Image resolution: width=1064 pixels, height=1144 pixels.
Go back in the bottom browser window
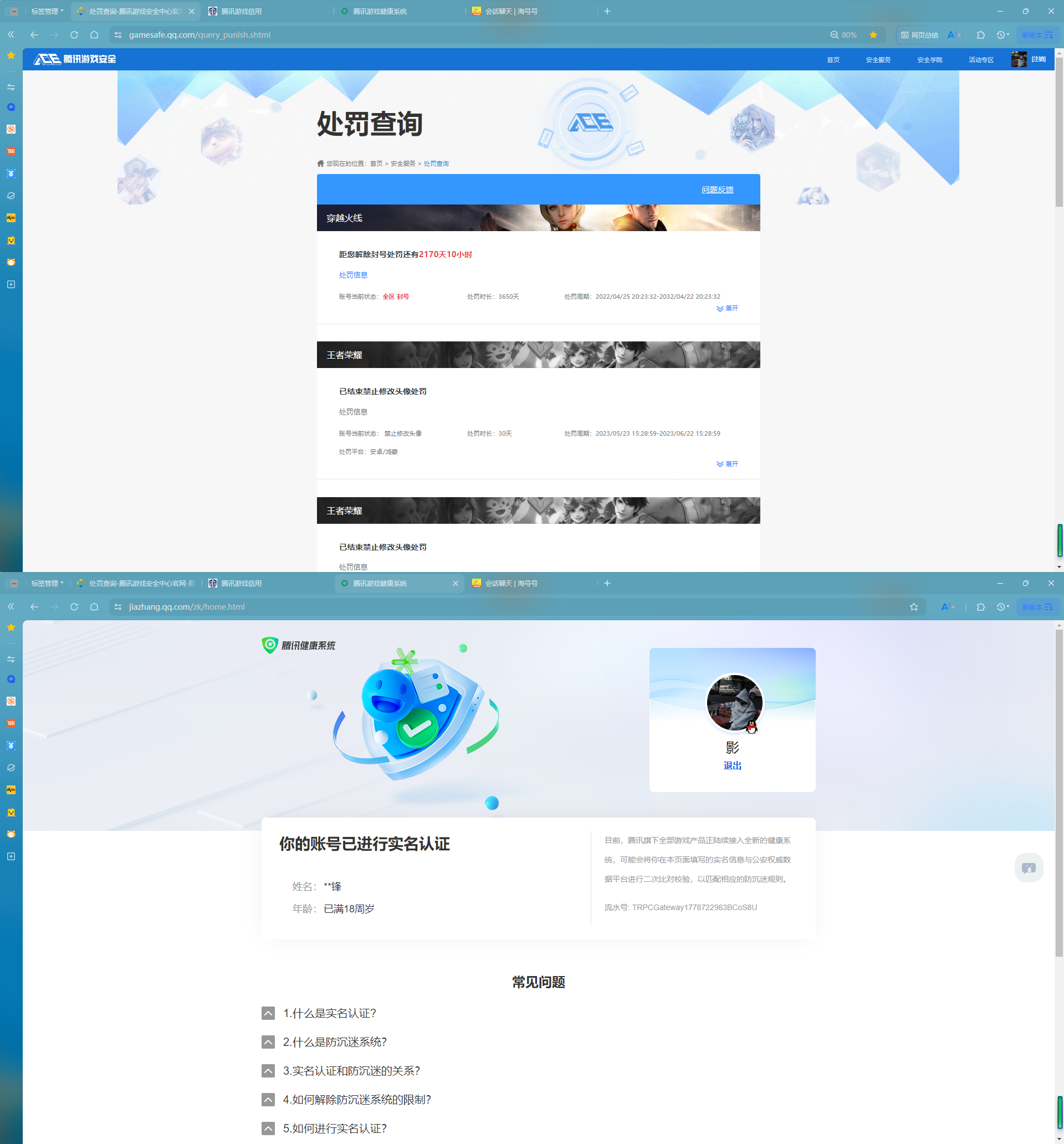(x=34, y=606)
